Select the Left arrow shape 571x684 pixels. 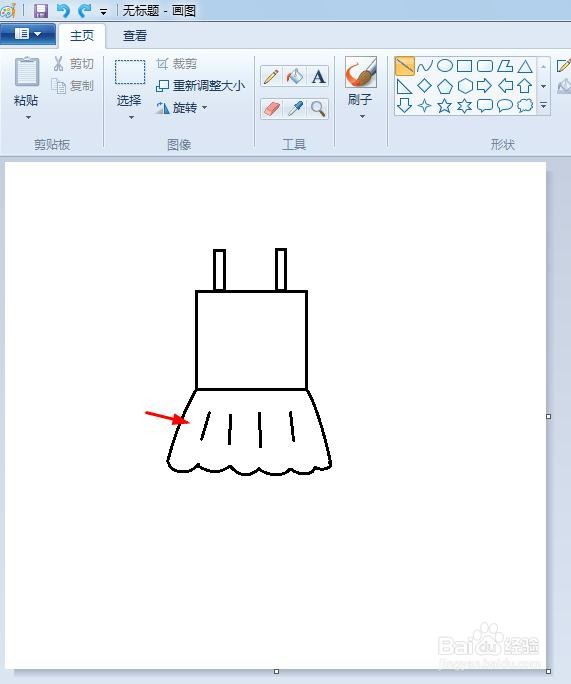pos(505,86)
